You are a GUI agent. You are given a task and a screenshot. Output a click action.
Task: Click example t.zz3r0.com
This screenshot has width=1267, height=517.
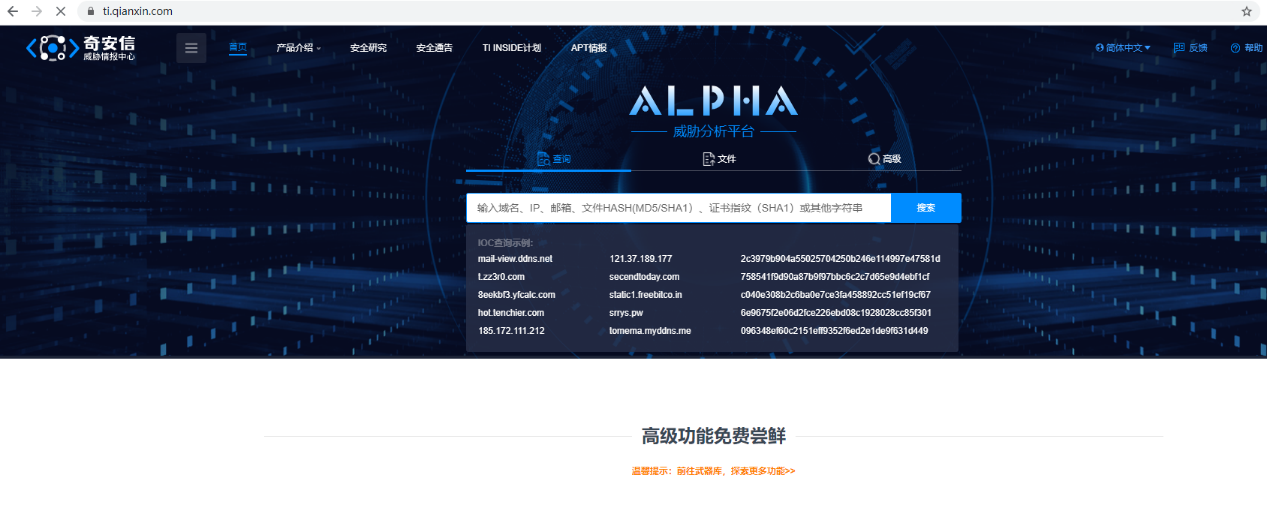(x=501, y=277)
